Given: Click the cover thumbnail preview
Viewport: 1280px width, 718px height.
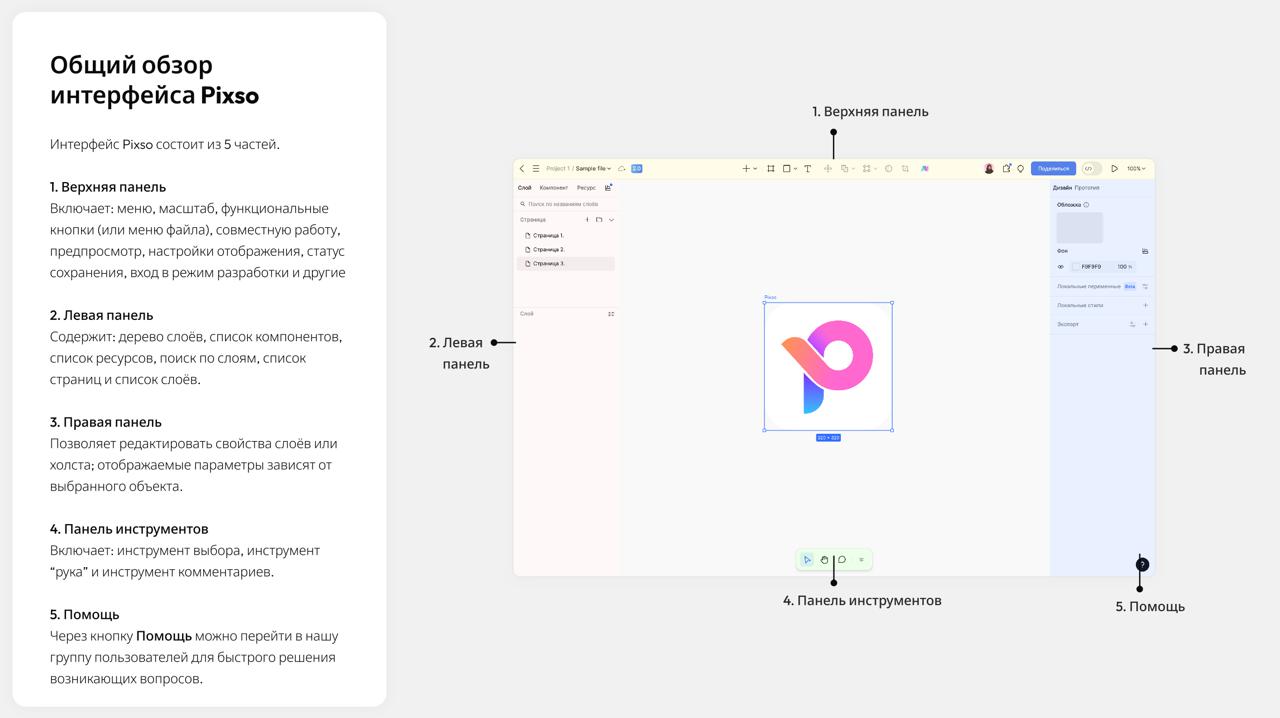Looking at the screenshot, I should 1080,228.
